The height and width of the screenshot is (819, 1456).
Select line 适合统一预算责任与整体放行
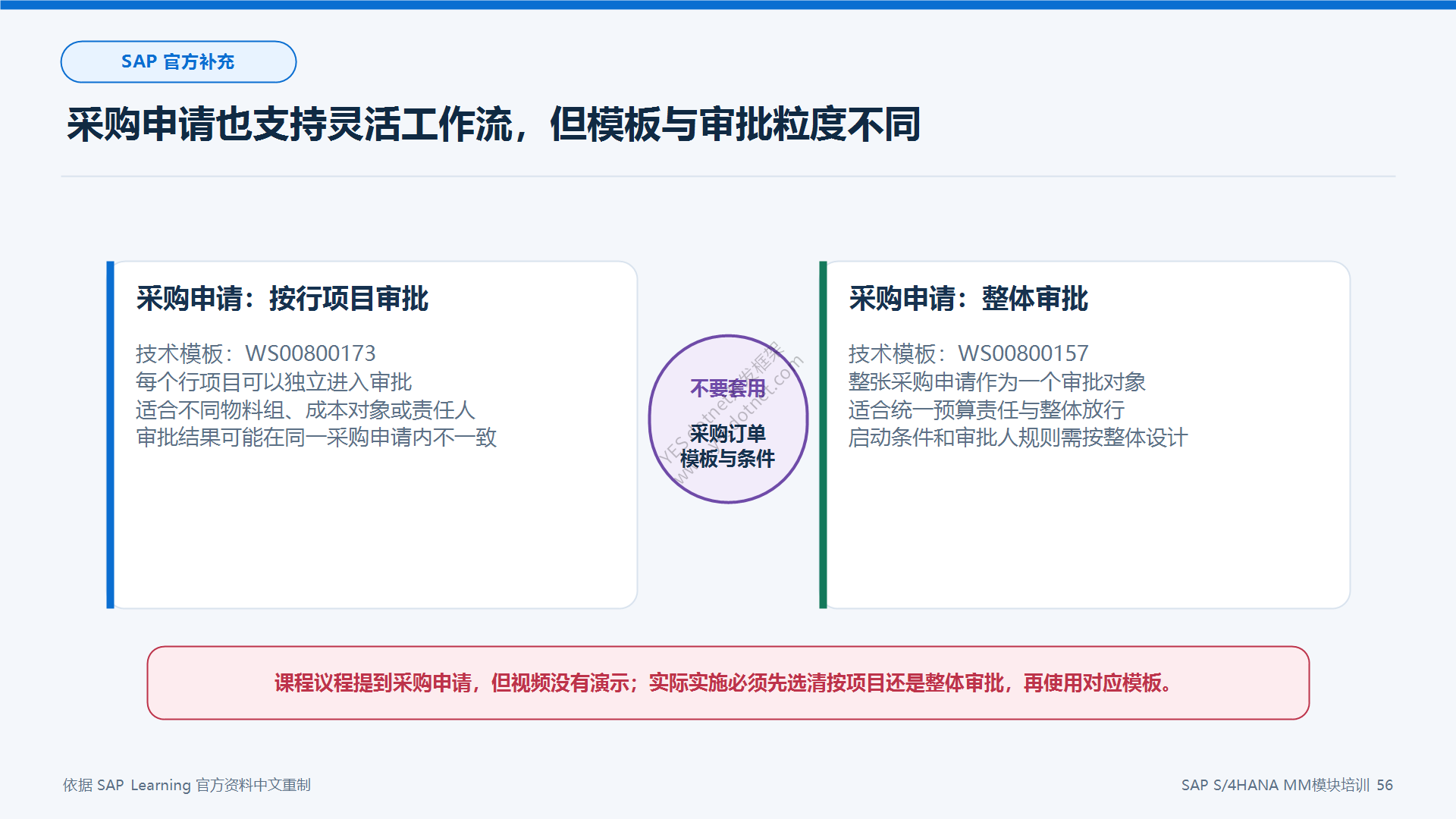[x=987, y=409]
